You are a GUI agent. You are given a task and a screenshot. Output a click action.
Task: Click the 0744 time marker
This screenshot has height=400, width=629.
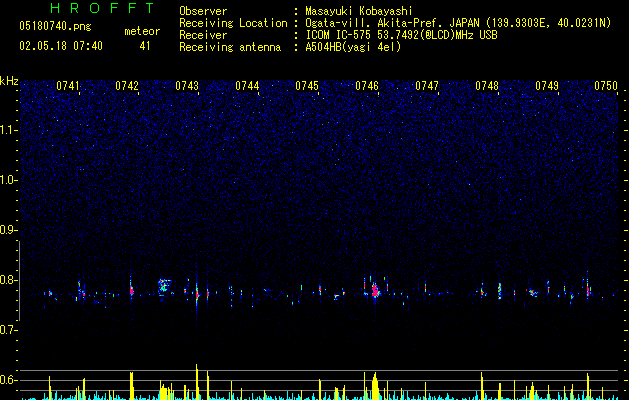click(x=247, y=86)
